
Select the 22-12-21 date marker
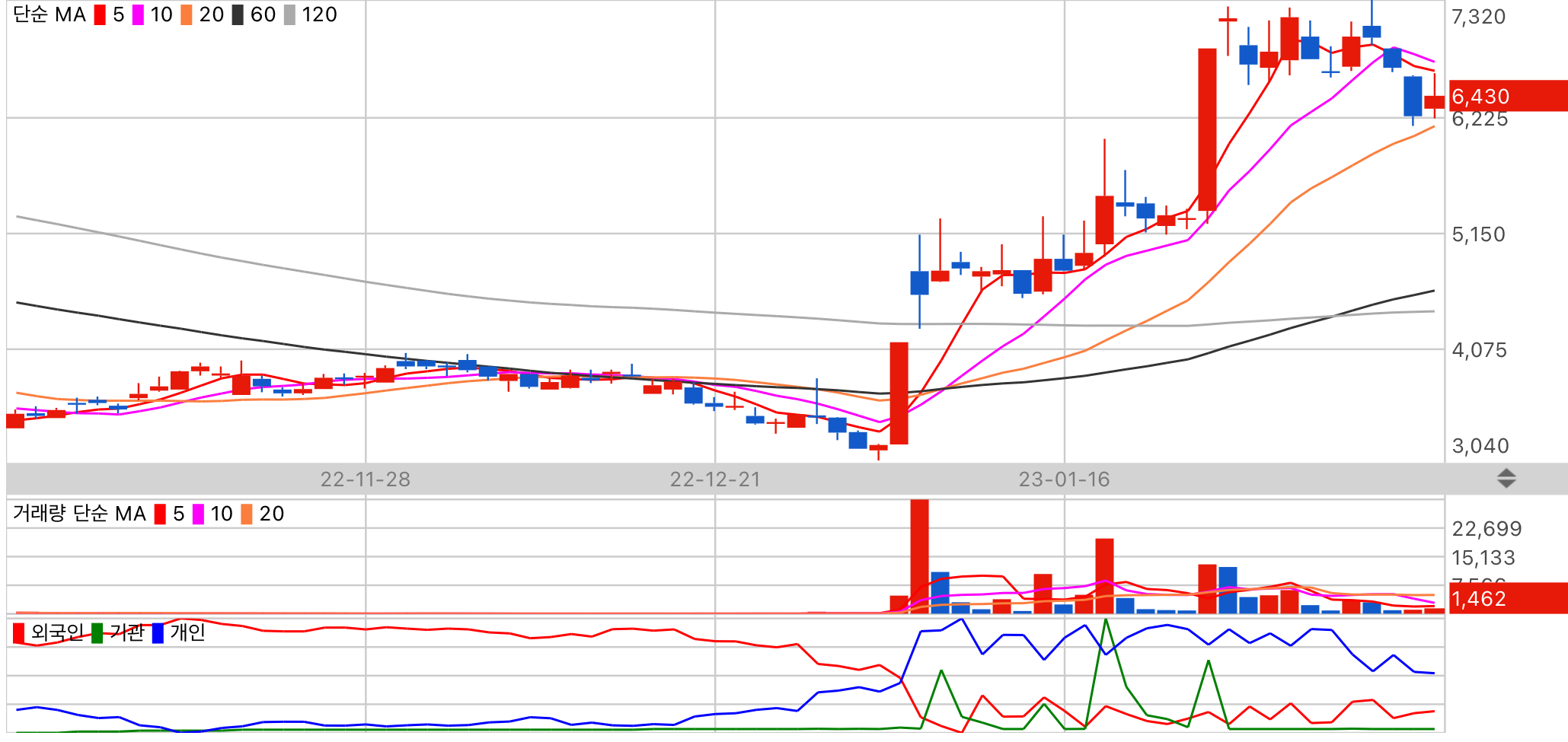tap(715, 479)
